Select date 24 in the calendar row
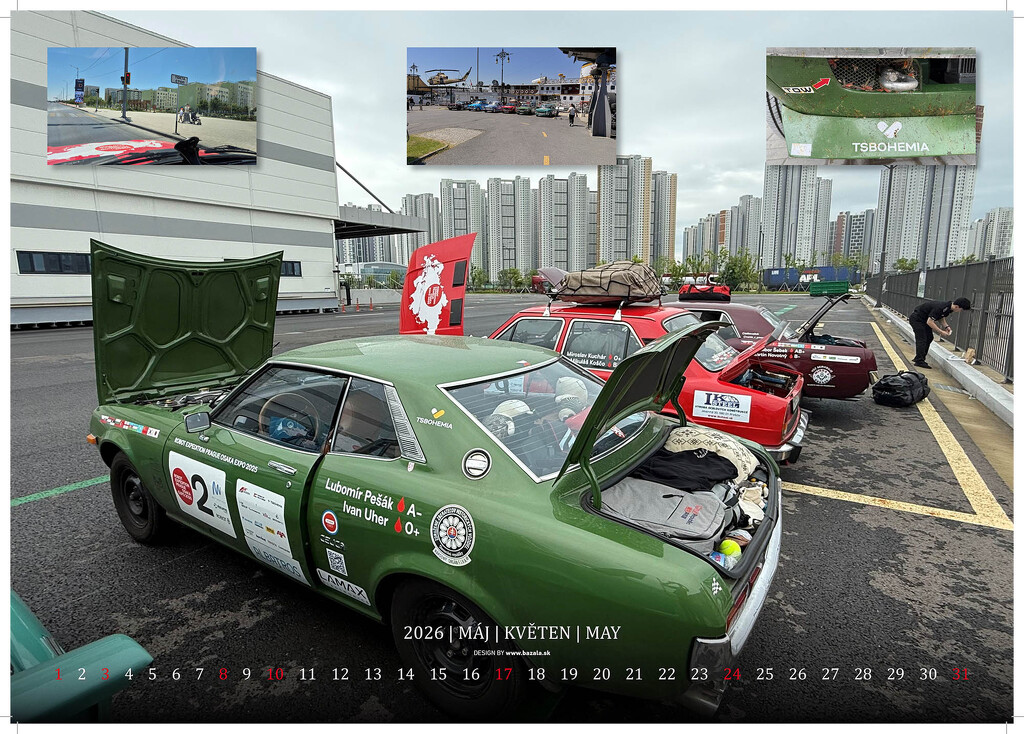This screenshot has height=734, width=1024. [732, 674]
